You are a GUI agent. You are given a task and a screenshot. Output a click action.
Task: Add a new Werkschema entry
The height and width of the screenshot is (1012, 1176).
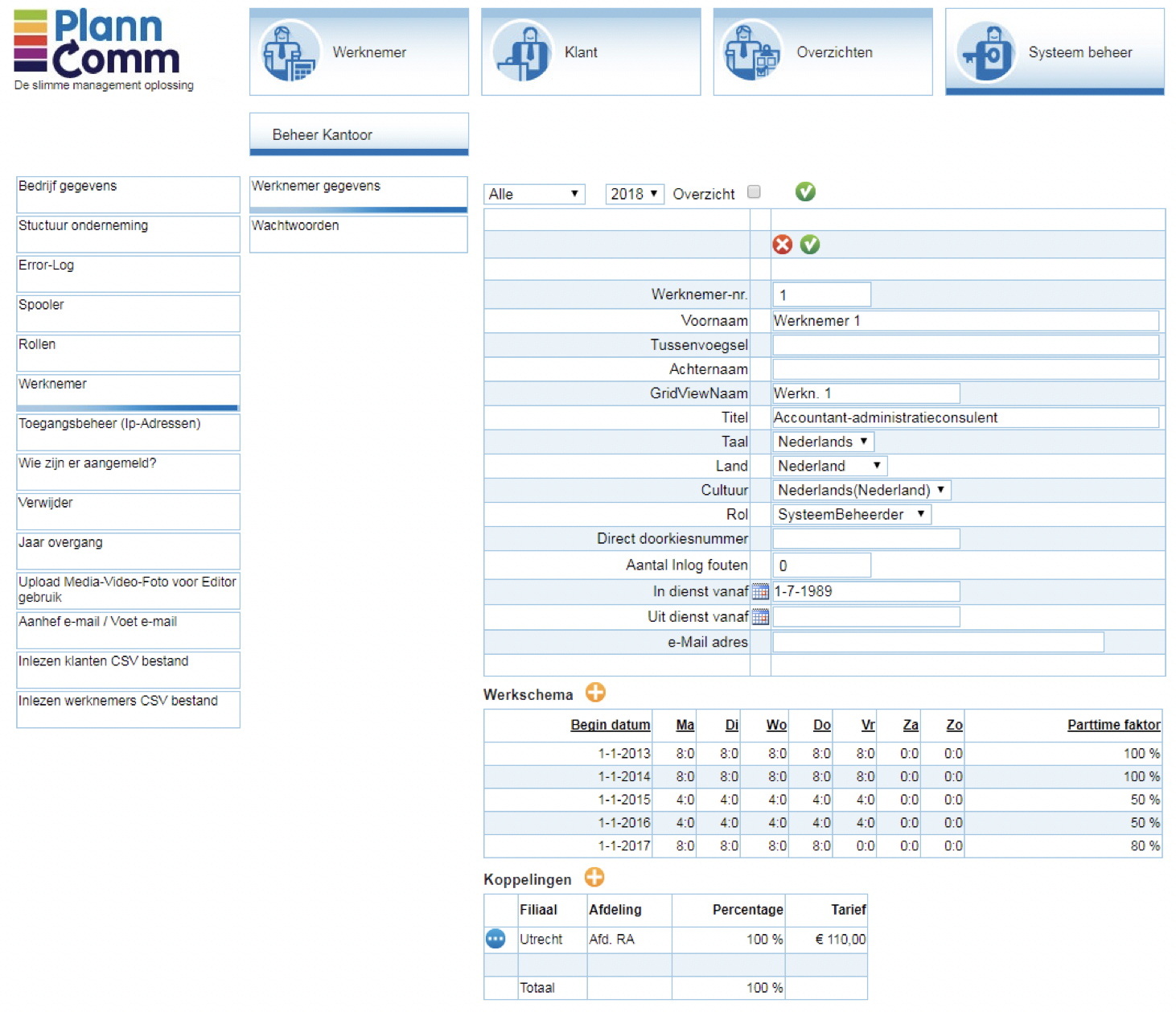point(595,693)
